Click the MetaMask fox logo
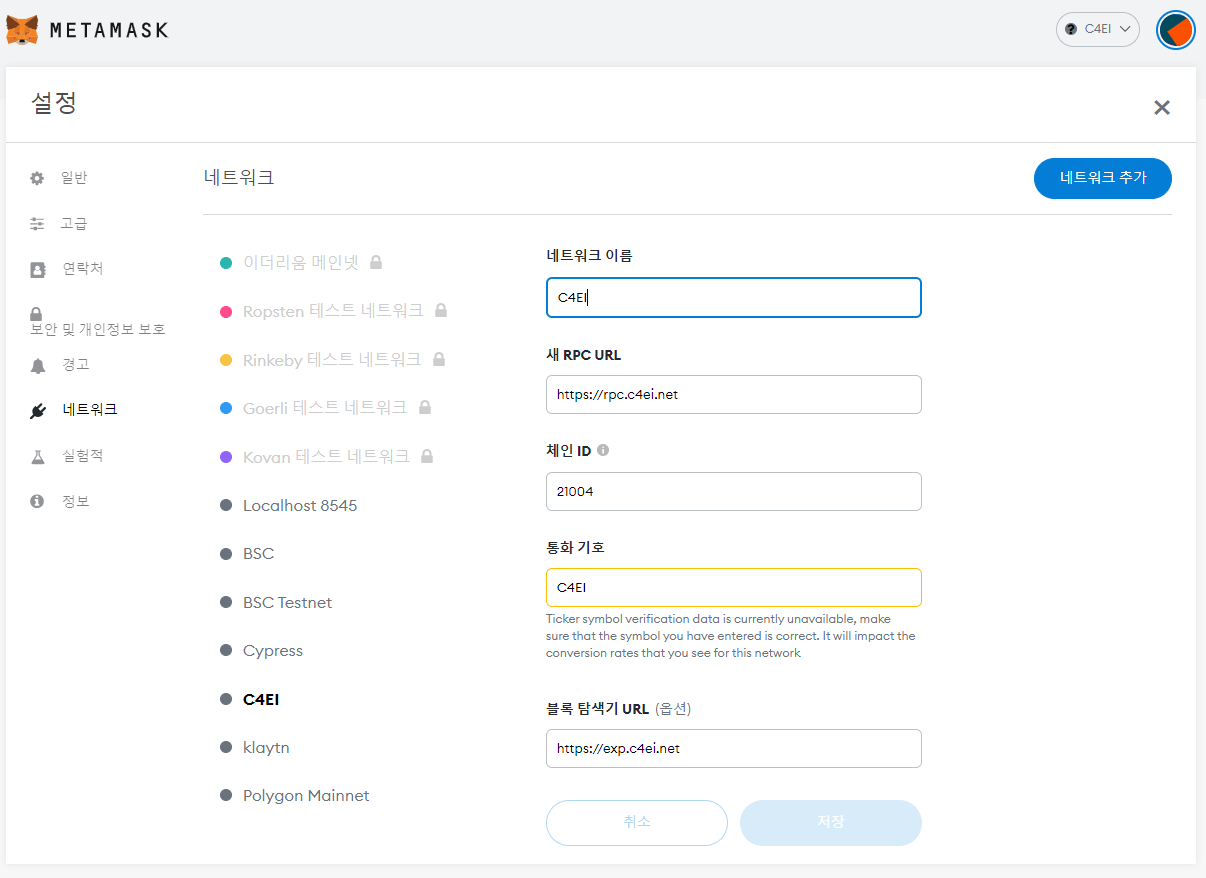The image size is (1206, 878). [x=24, y=30]
